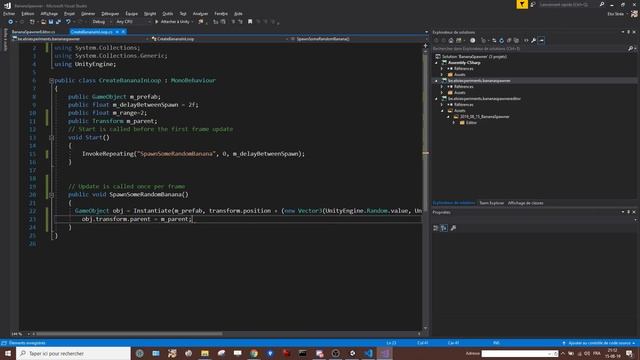The width and height of the screenshot is (640, 360).
Task: Open the project navigation dropdown above the code
Action: 80,39
